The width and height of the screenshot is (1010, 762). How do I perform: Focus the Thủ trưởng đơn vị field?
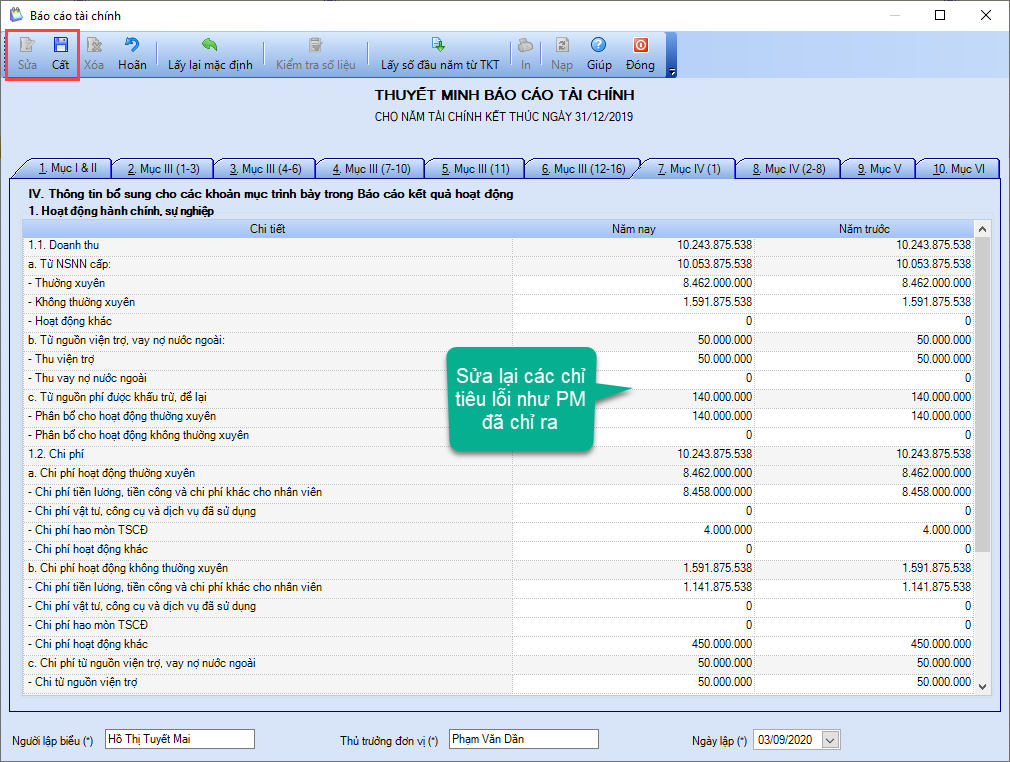[524, 739]
